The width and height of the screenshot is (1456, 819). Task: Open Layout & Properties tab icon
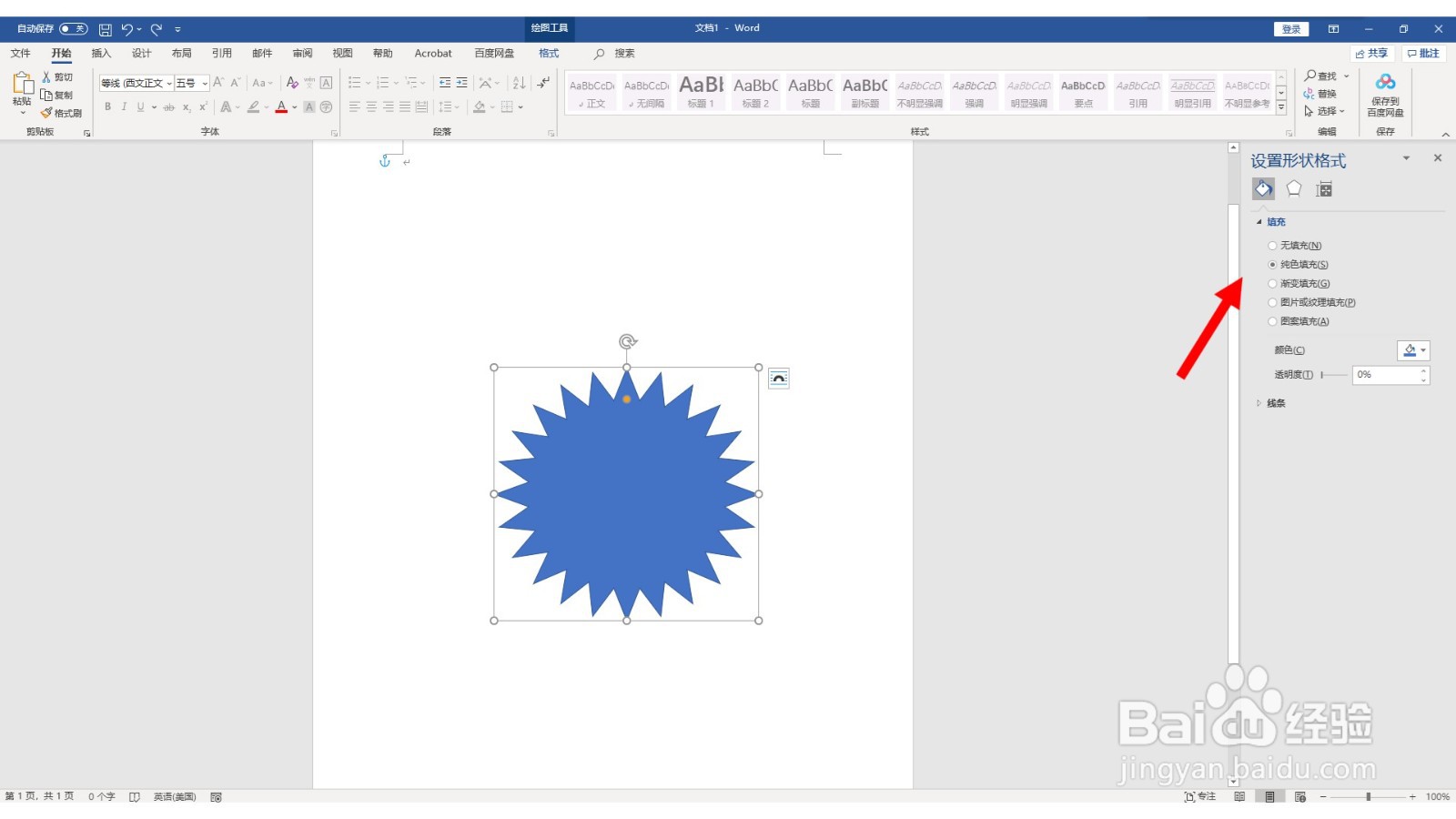[1324, 188]
